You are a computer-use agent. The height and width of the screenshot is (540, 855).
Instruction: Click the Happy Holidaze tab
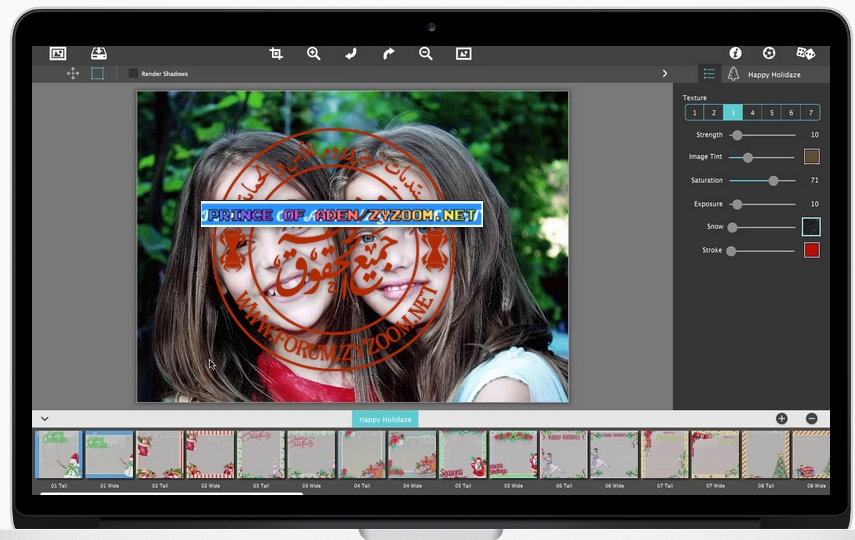[385, 419]
